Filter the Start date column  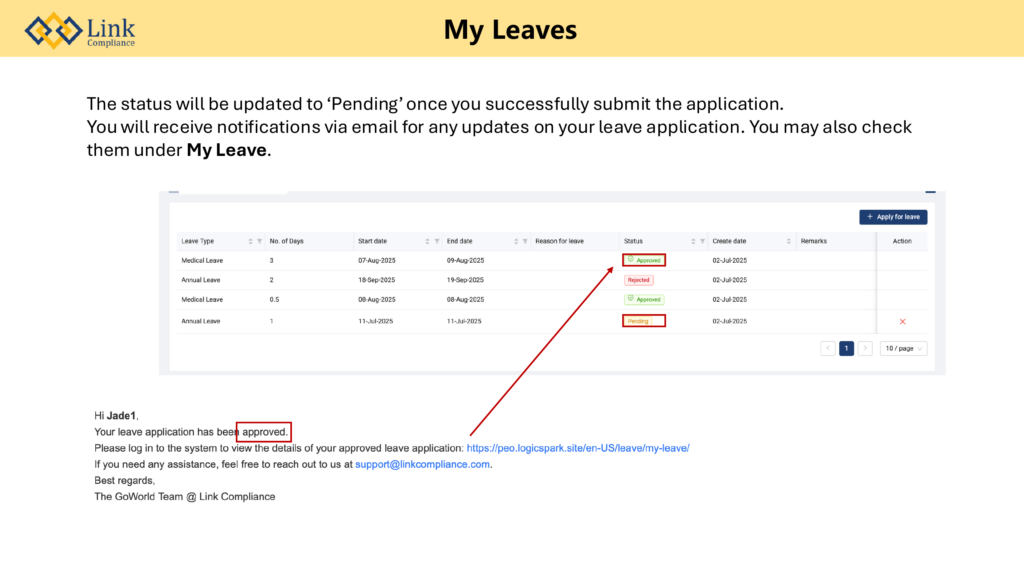click(437, 241)
